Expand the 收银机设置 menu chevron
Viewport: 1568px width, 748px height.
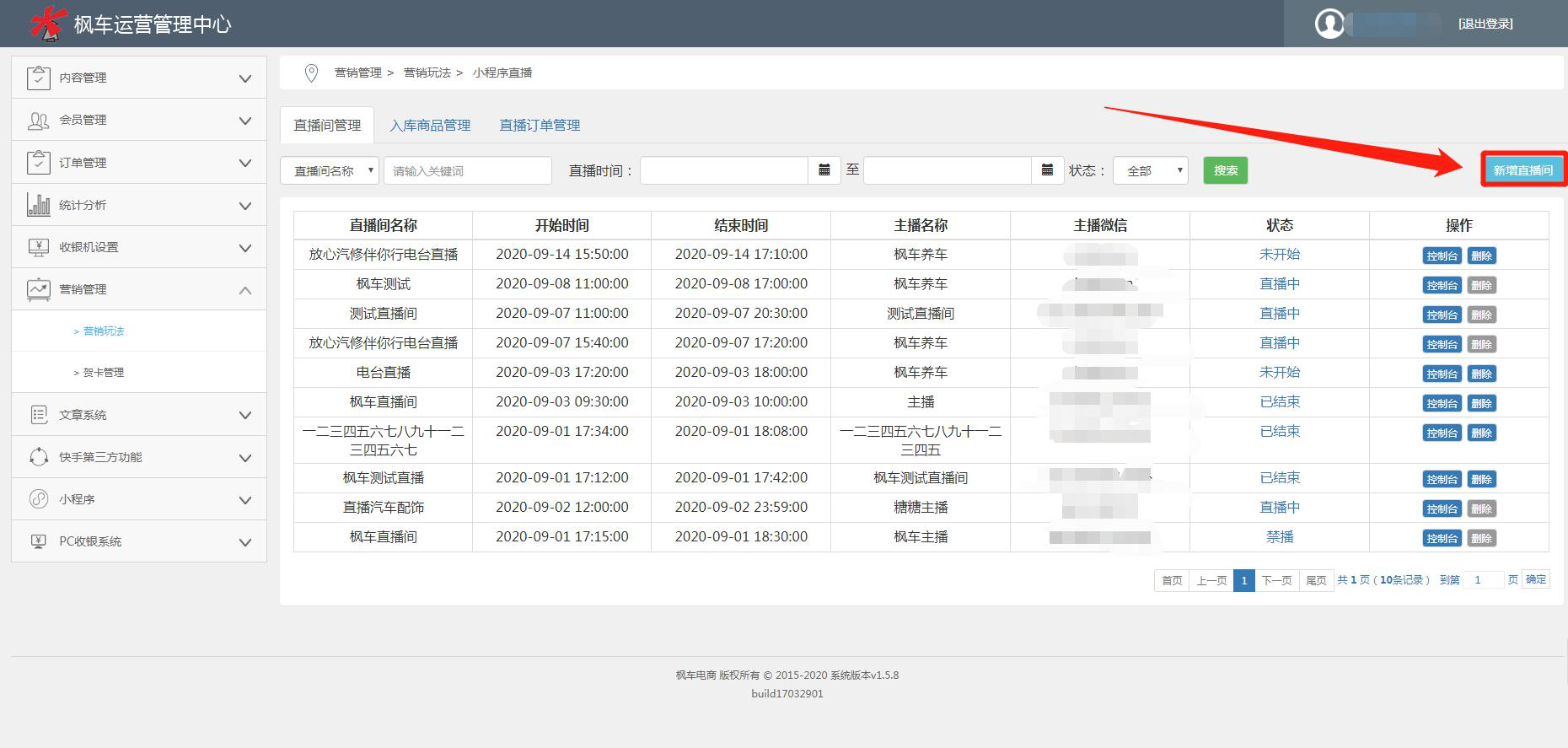click(245, 248)
